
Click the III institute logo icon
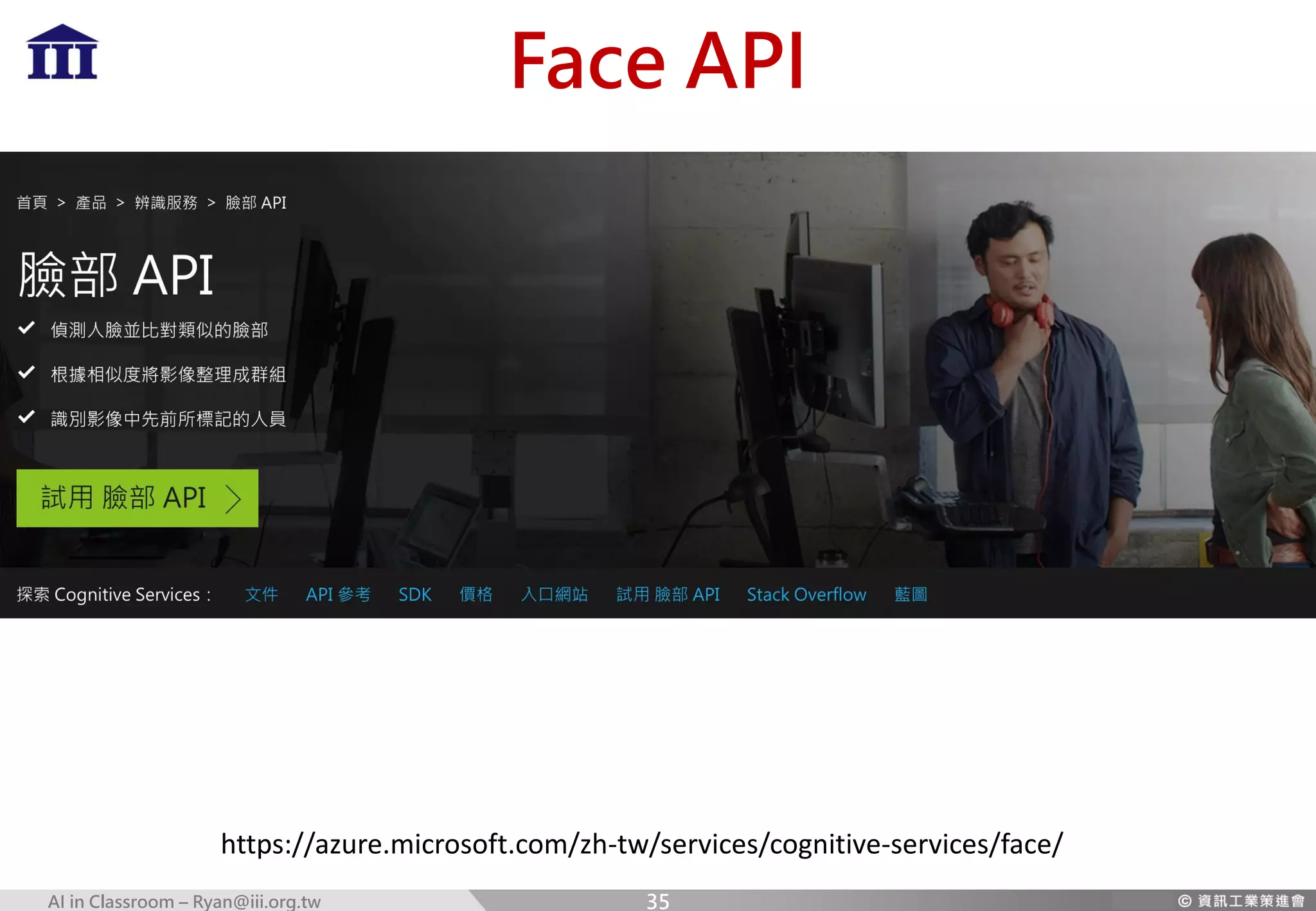coord(62,51)
